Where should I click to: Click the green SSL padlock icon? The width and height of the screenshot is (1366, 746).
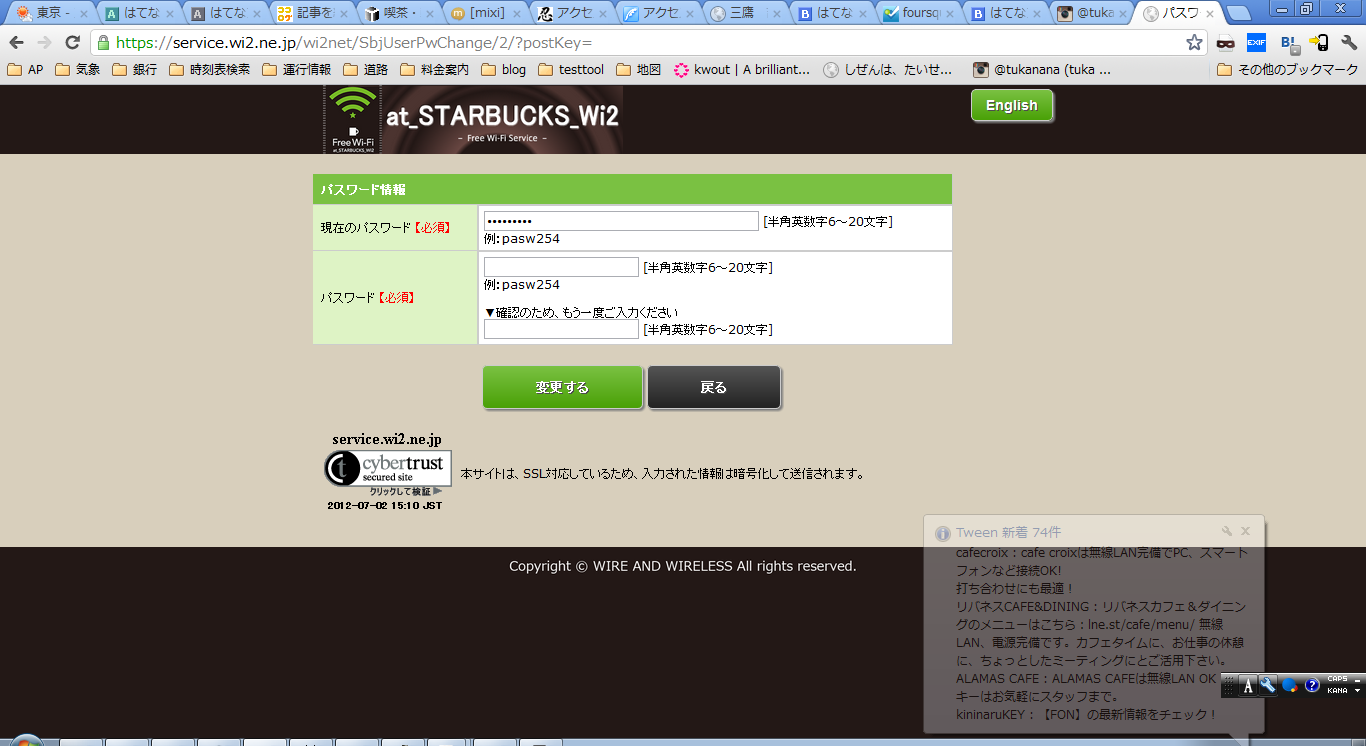[103, 43]
